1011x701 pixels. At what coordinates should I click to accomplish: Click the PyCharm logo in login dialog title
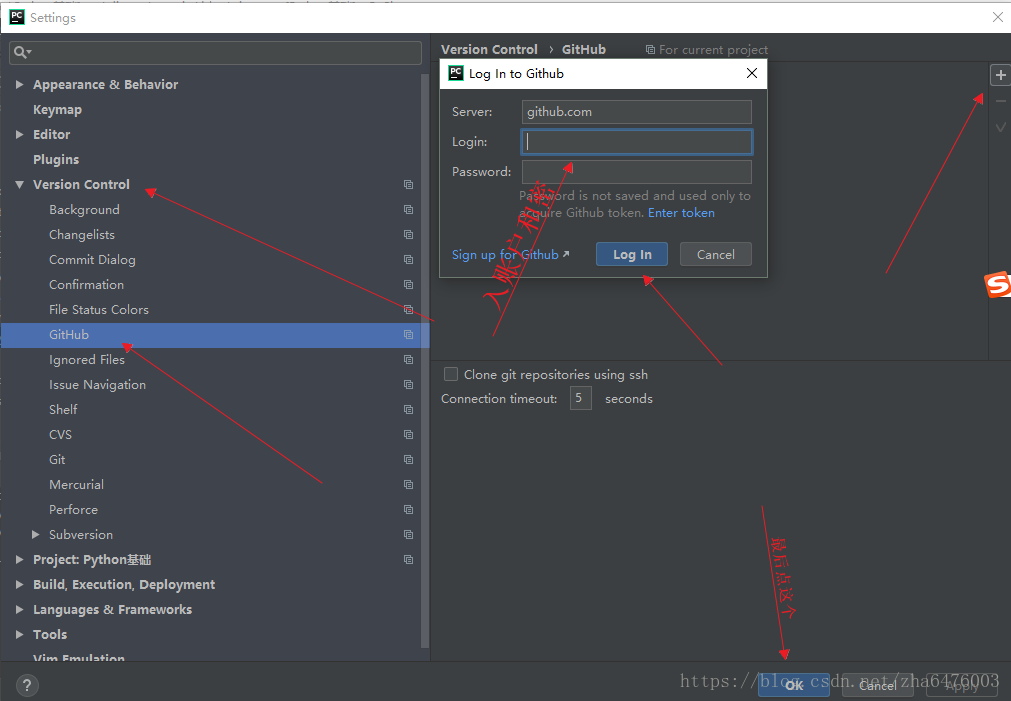456,73
